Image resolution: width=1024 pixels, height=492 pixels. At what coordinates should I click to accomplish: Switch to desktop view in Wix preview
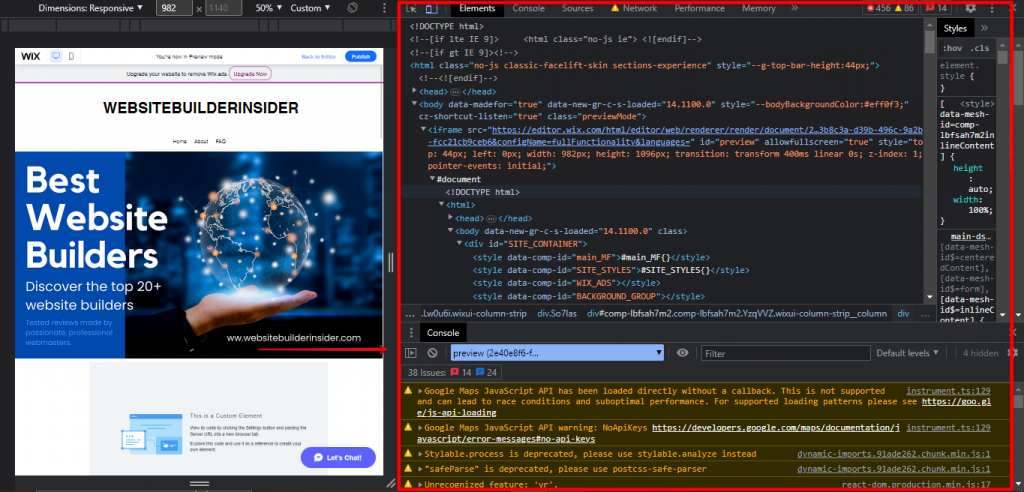point(56,56)
